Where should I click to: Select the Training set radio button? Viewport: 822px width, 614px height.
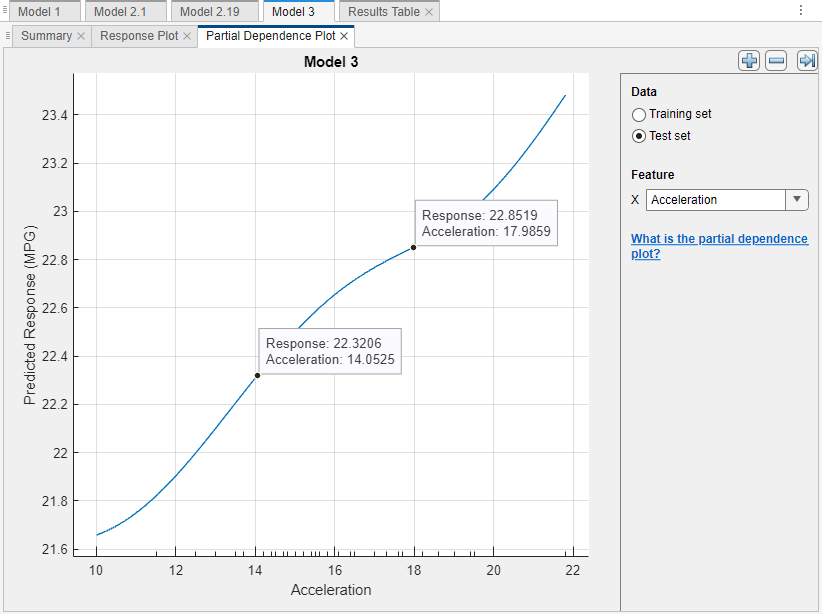(x=639, y=114)
